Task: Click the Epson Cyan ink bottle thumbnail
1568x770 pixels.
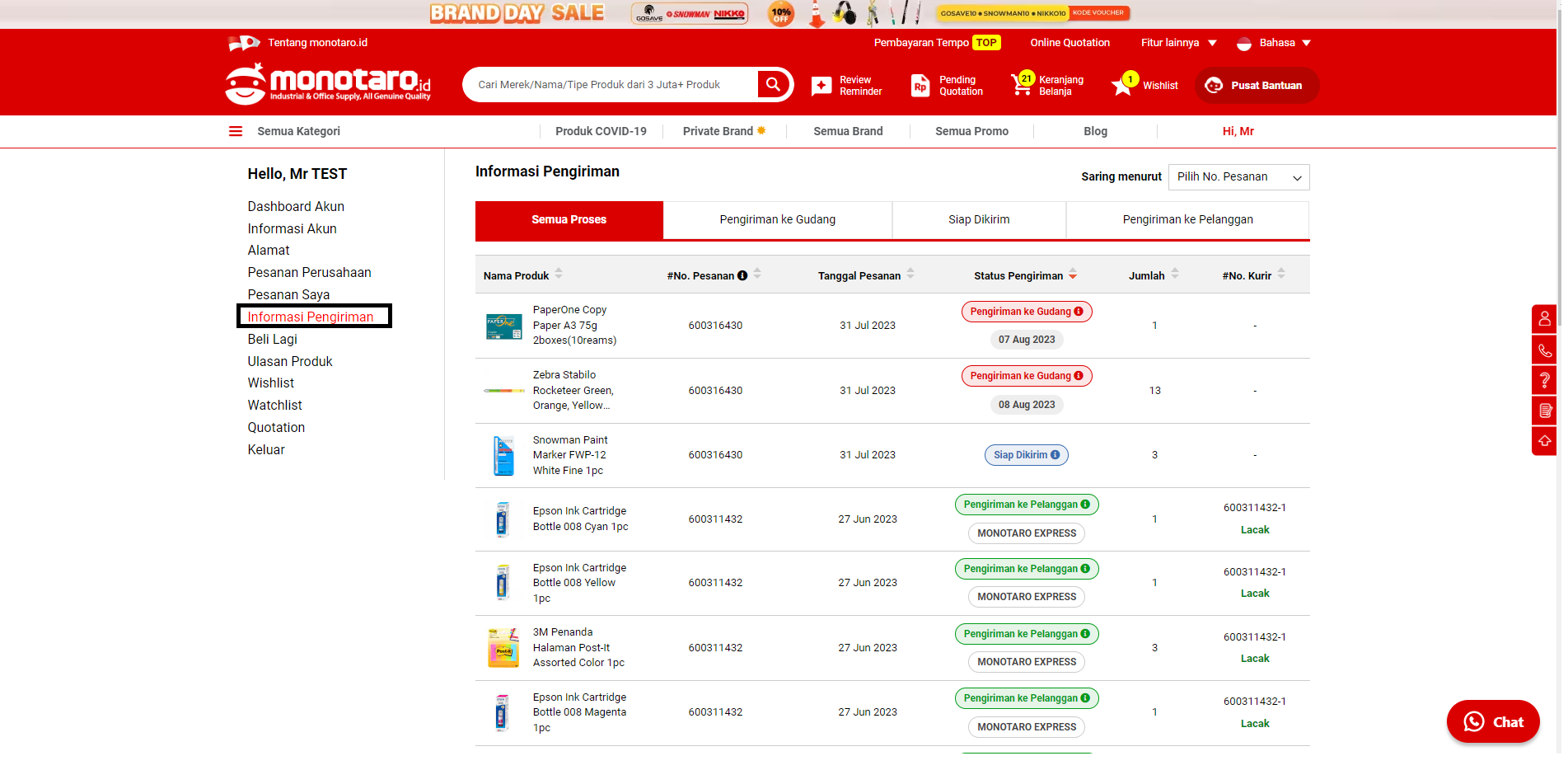Action: point(503,519)
